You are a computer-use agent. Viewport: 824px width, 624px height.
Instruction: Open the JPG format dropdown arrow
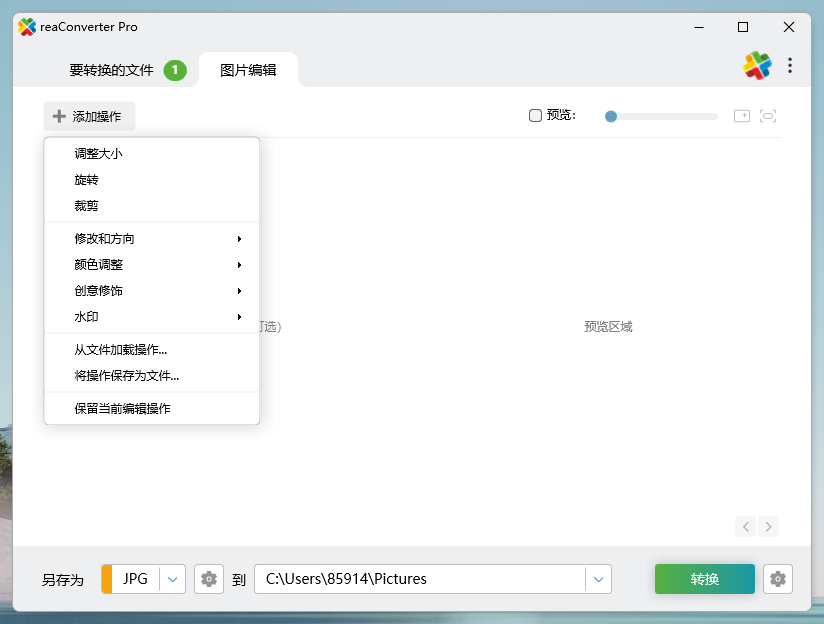point(172,579)
